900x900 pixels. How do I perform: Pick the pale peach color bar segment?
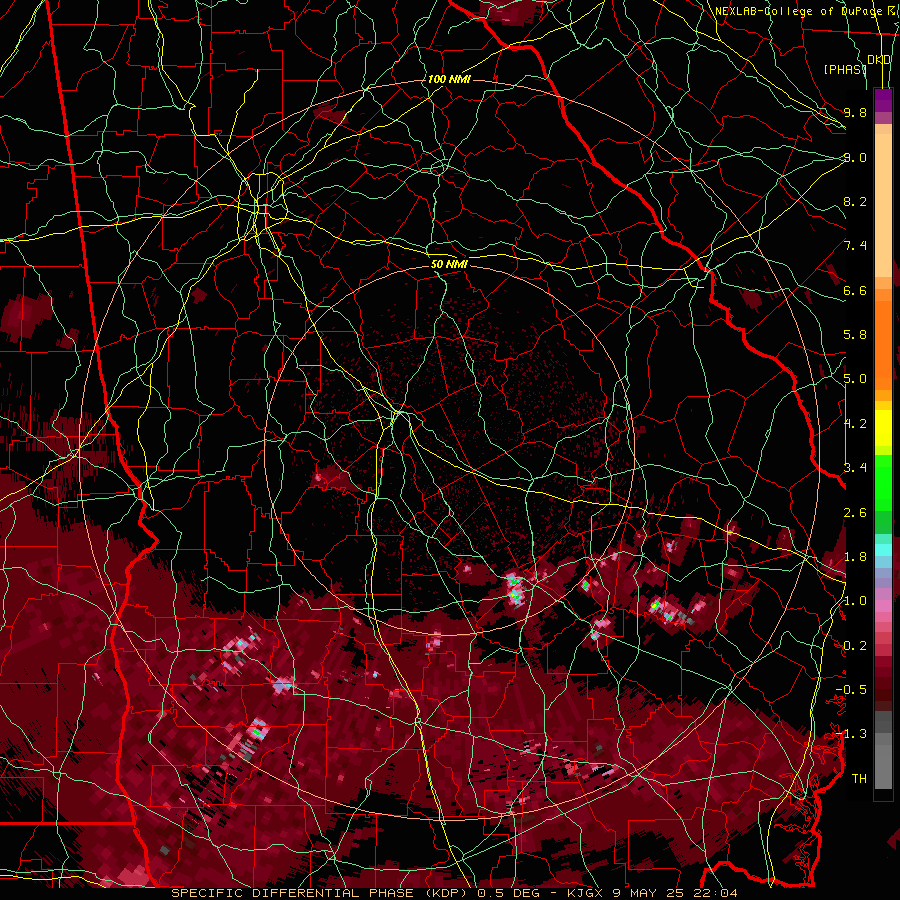tap(883, 207)
